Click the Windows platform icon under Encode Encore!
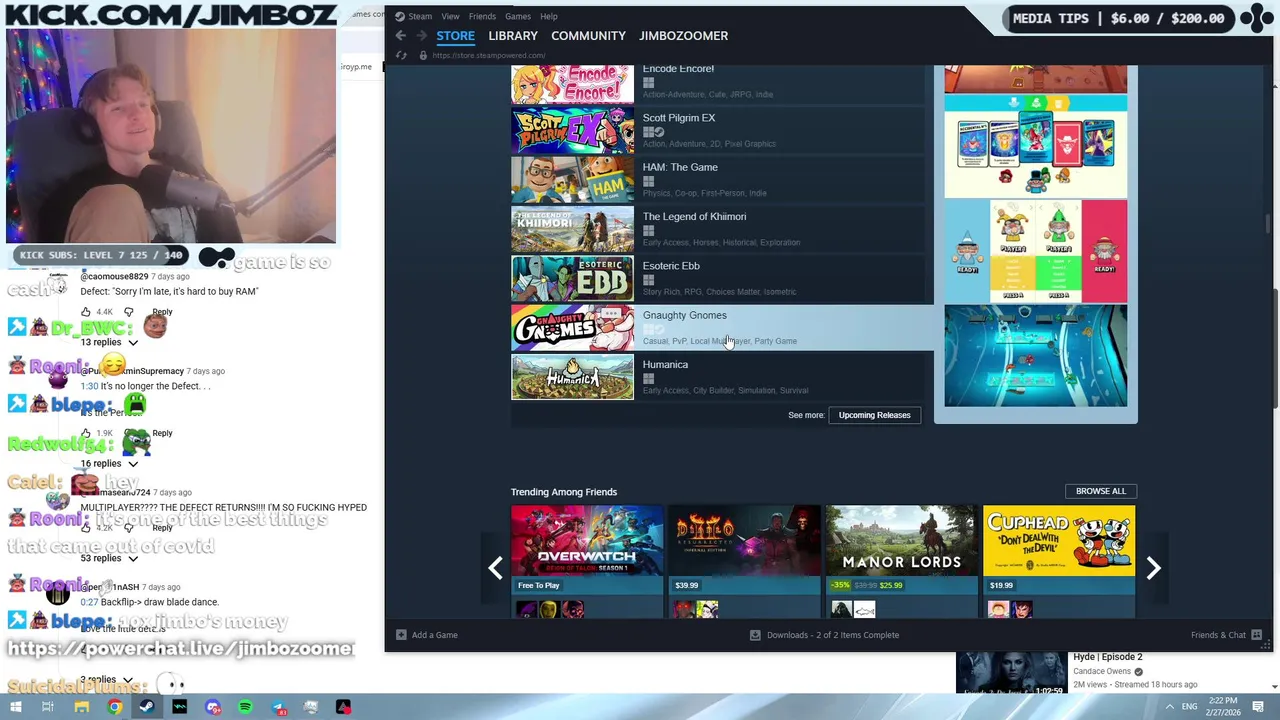This screenshot has width=1280, height=720. pos(648,83)
